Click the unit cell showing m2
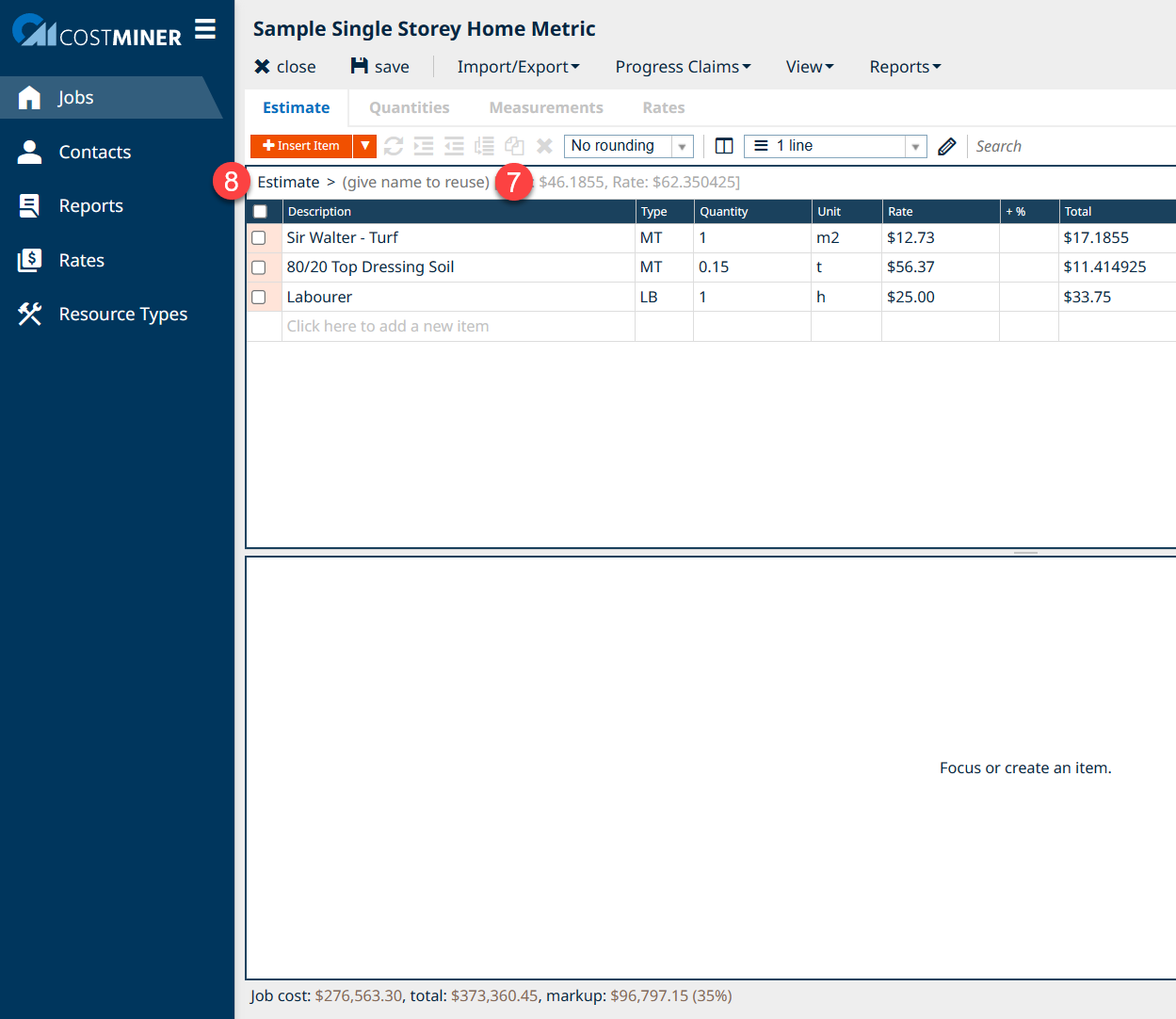The image size is (1176, 1019). coord(847,238)
